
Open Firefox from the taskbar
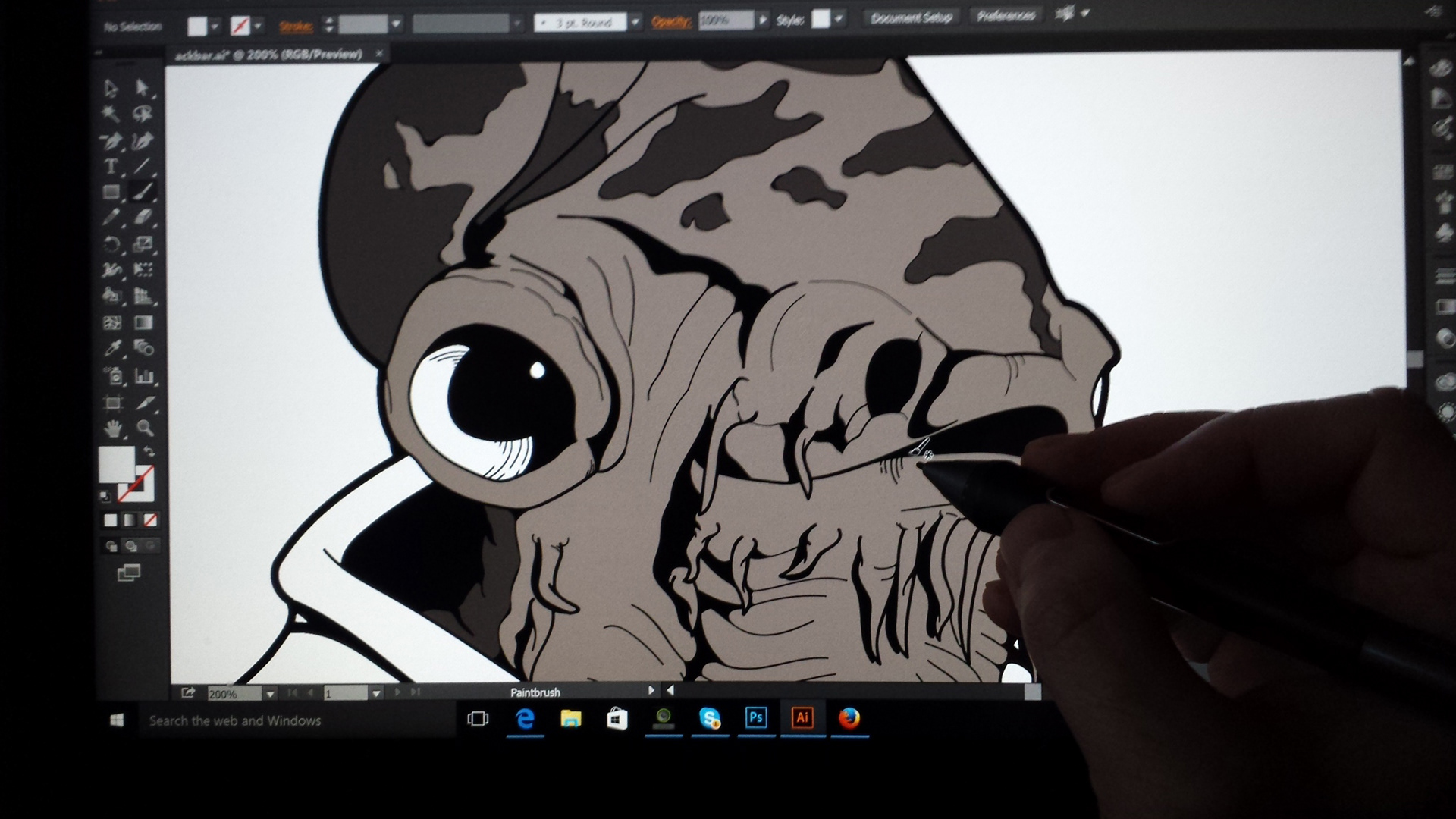click(849, 717)
